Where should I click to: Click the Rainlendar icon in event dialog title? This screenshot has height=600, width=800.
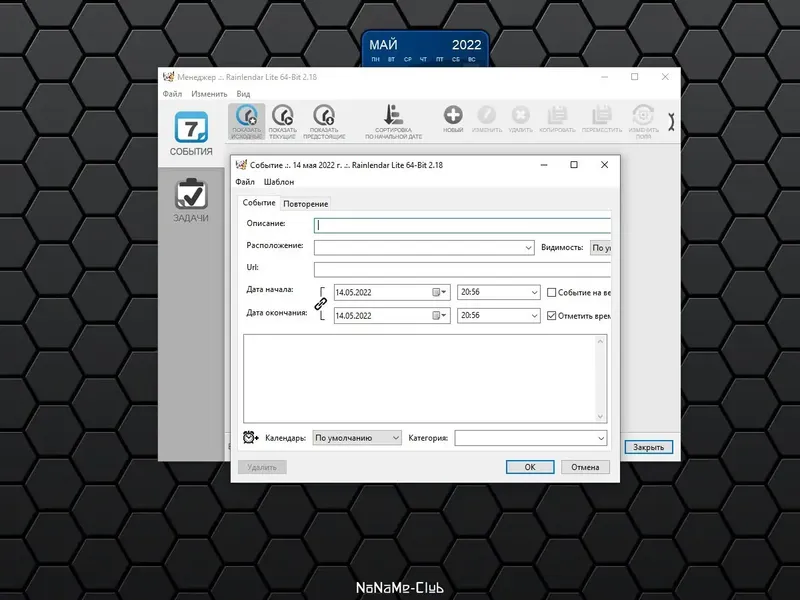(x=241, y=164)
